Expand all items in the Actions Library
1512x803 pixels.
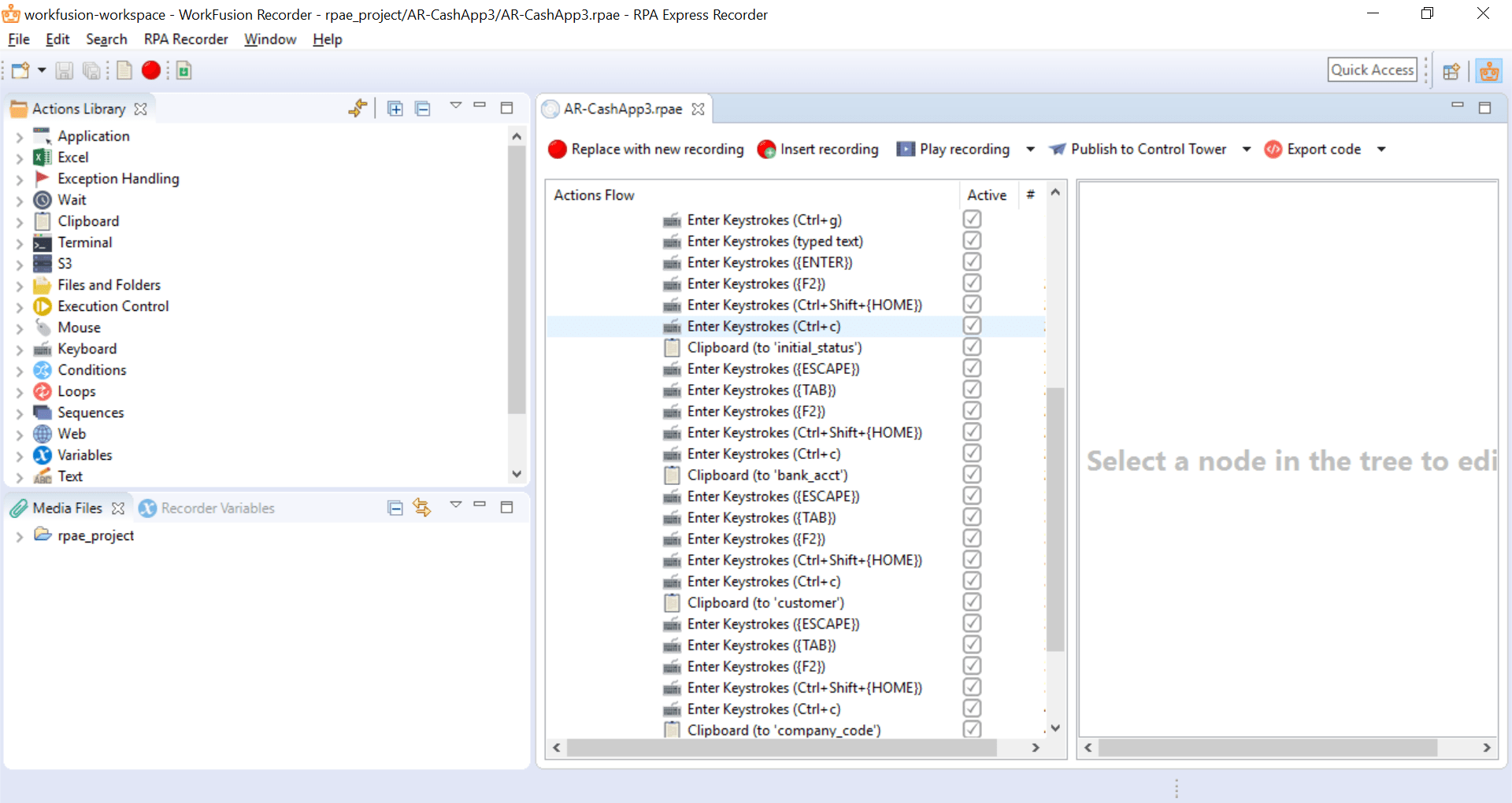[395, 109]
